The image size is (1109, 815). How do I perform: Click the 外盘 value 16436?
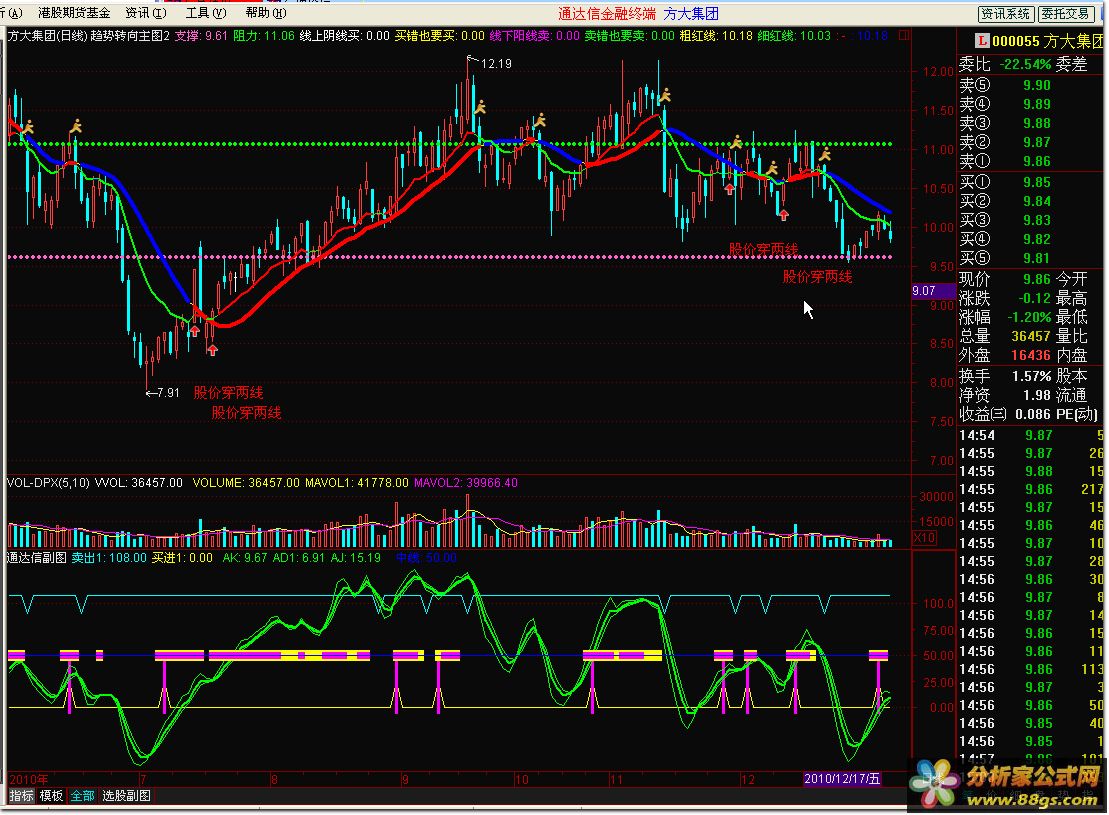tap(1030, 355)
